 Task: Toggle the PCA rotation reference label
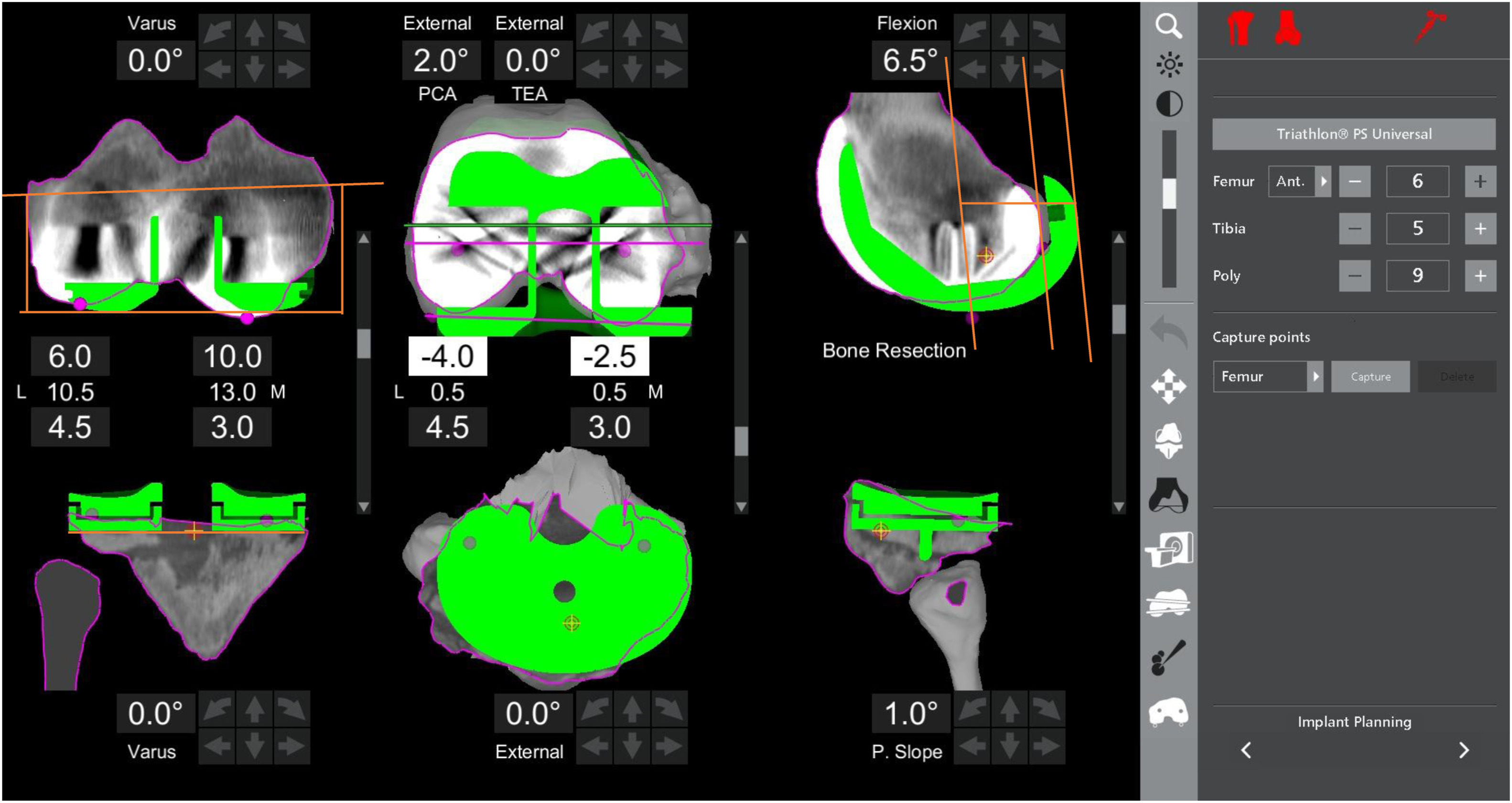coord(437,94)
